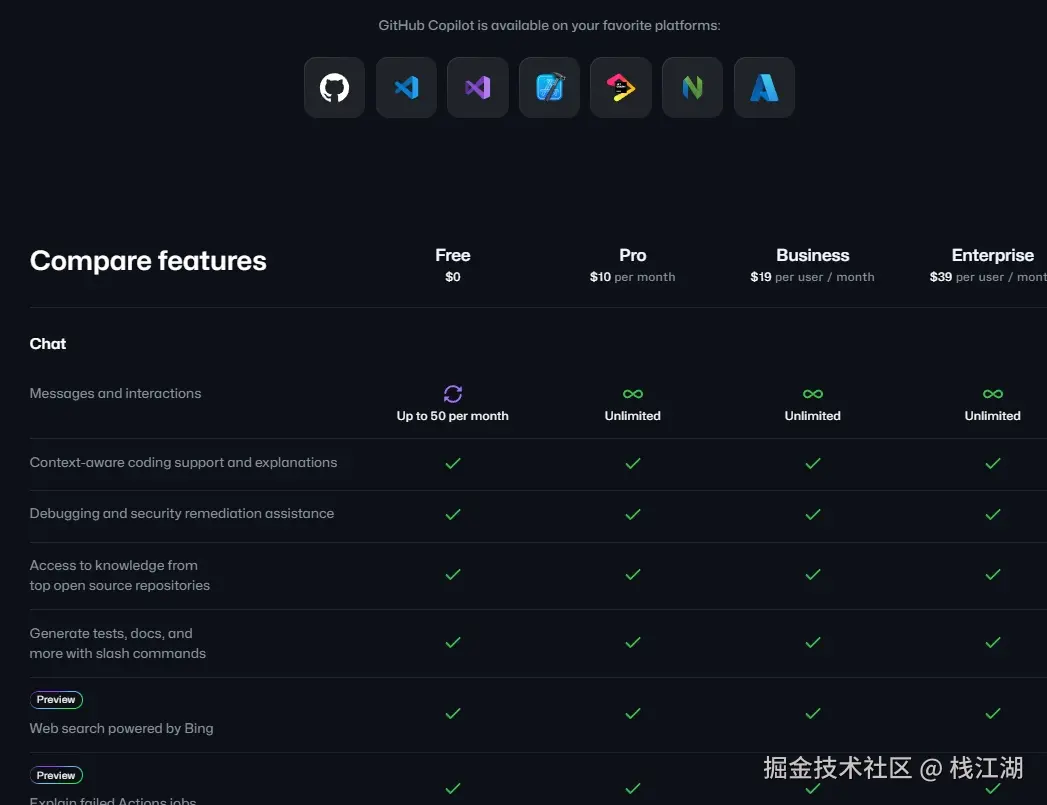Click Debugging and security remediation assistance label
Viewport: 1047px width, 805px height.
pyautogui.click(x=182, y=513)
